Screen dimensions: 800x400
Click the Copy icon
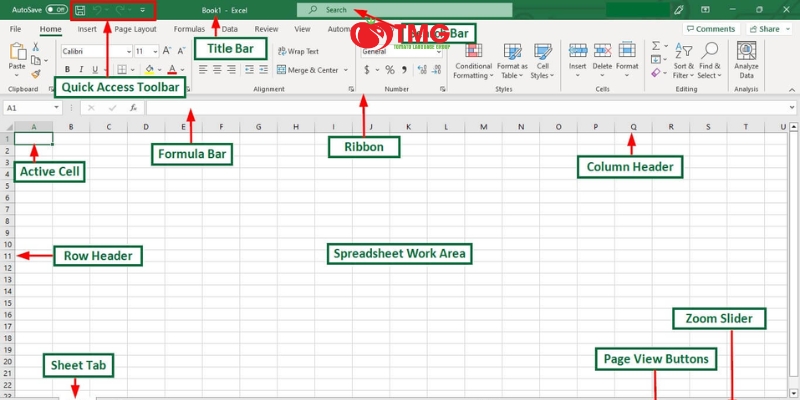(x=36, y=61)
